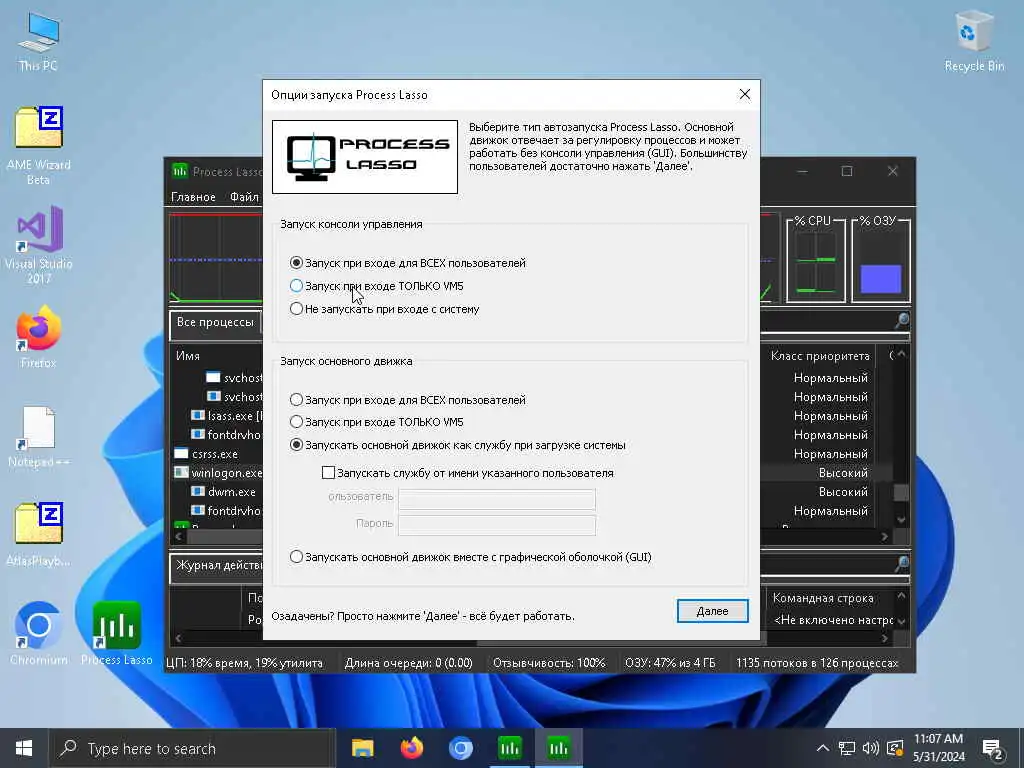Click the Имя column header
Screen dimensions: 1024x768
coord(188,356)
